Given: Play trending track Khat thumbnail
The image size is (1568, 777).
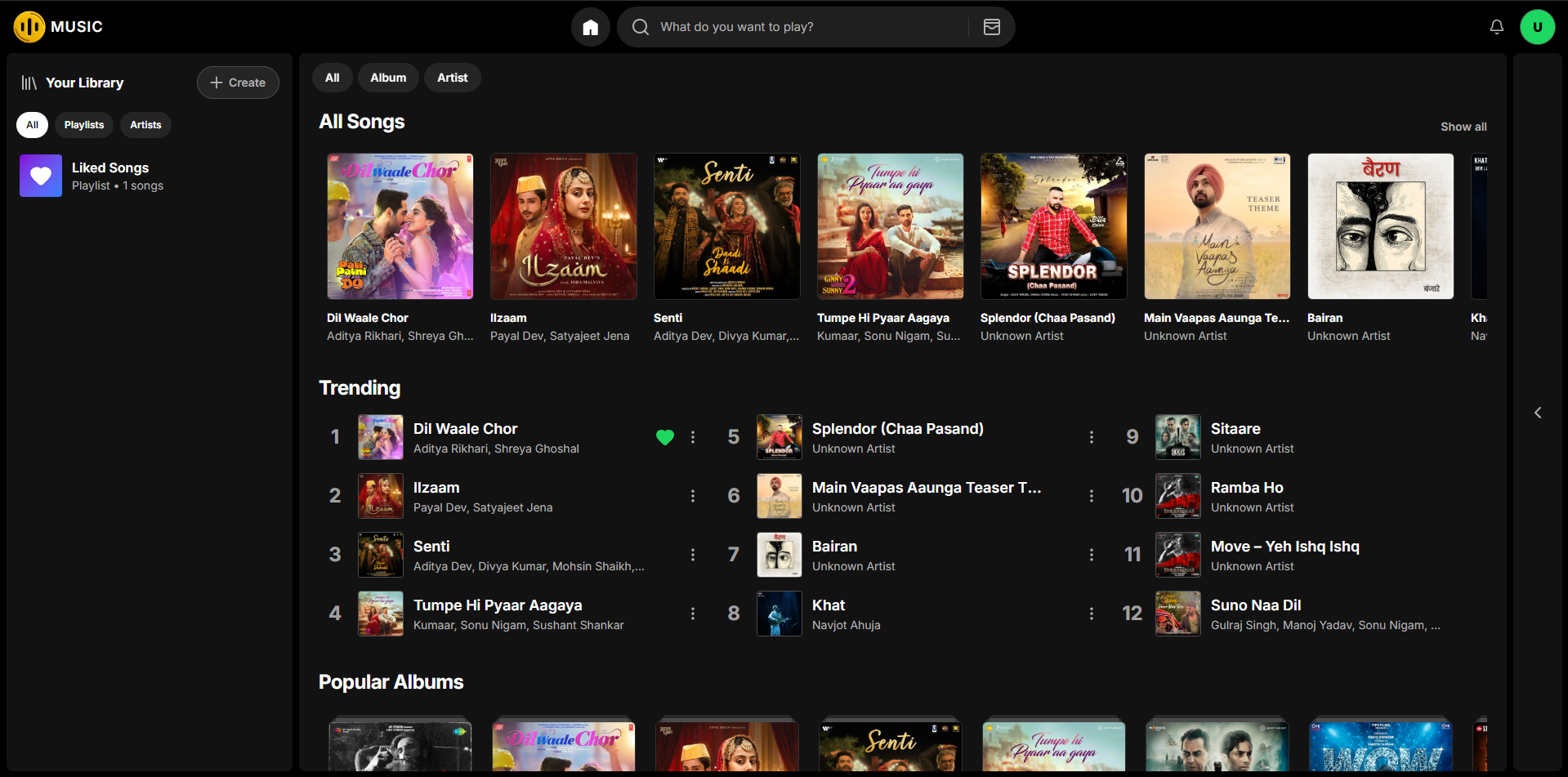Looking at the screenshot, I should coord(780,614).
